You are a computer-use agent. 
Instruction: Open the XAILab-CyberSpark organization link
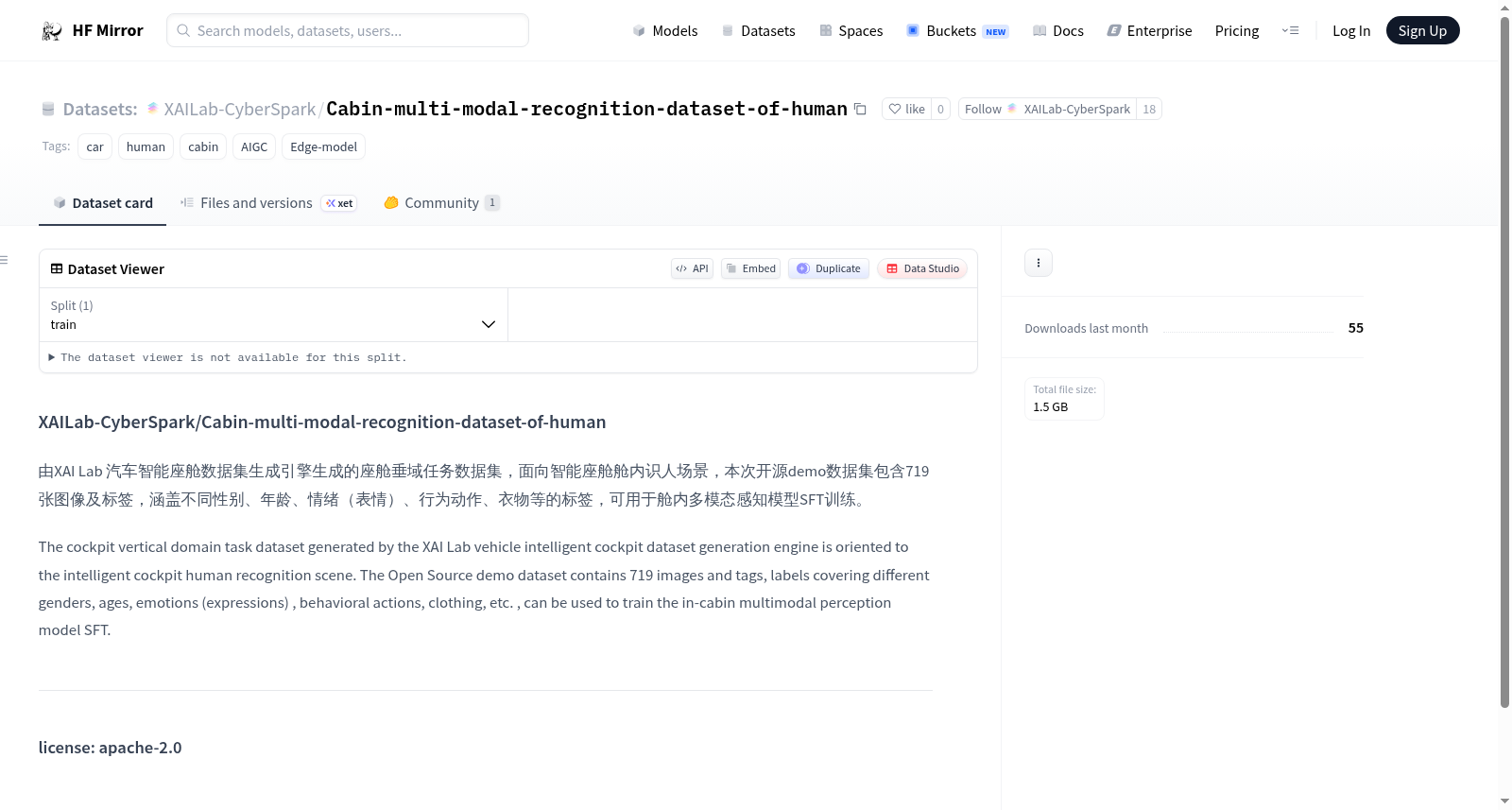pos(240,109)
